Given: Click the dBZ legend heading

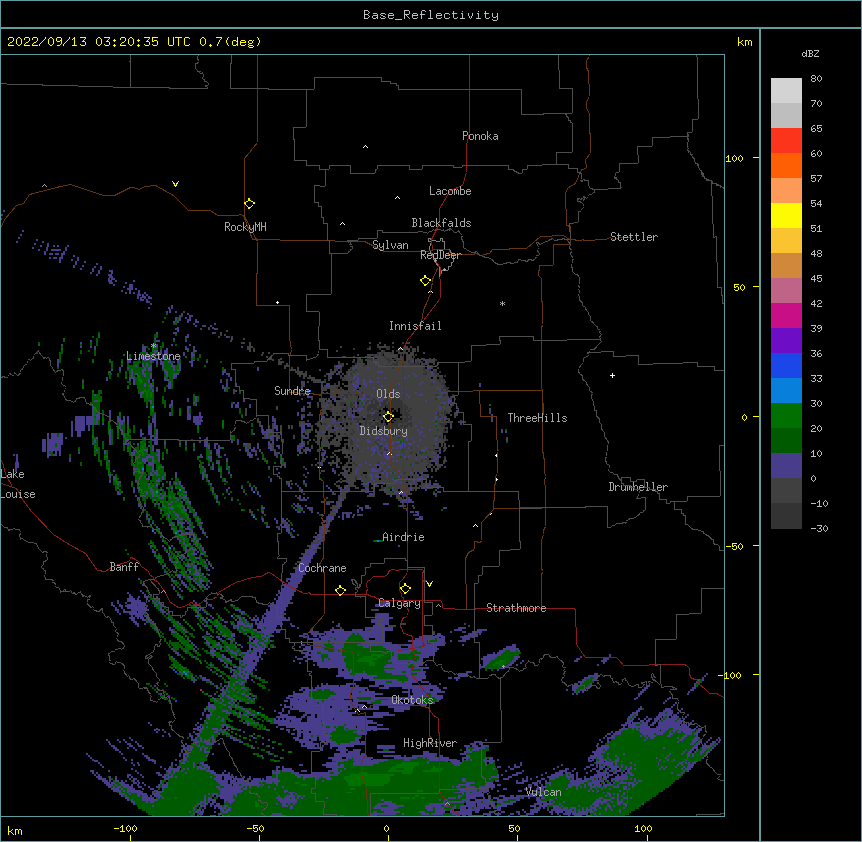Looking at the screenshot, I should point(810,53).
